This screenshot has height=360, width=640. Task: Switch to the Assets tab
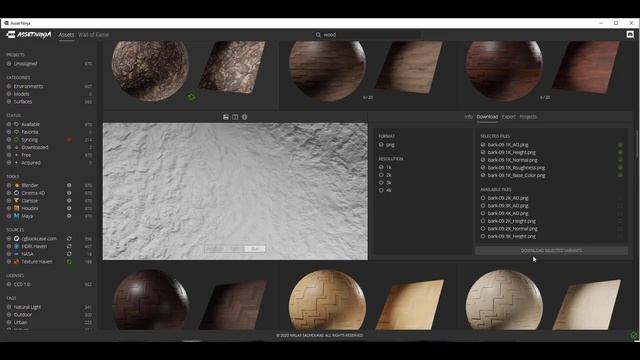tap(66, 35)
